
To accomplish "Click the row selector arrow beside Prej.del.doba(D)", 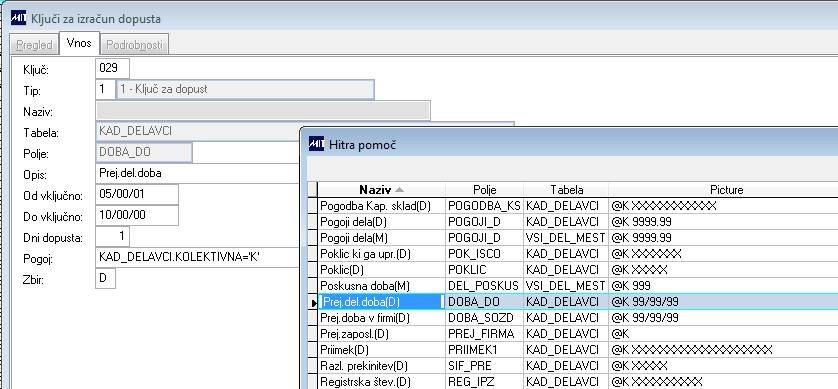I will [314, 302].
